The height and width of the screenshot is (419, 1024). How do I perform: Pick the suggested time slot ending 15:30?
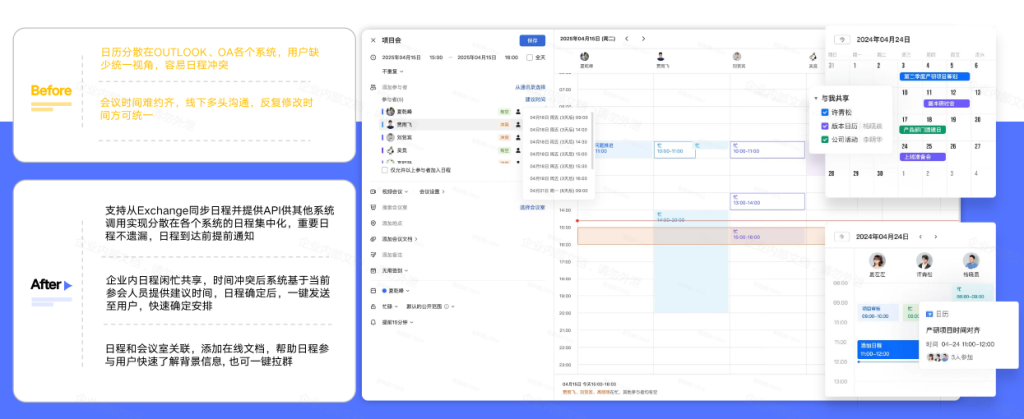(558, 166)
